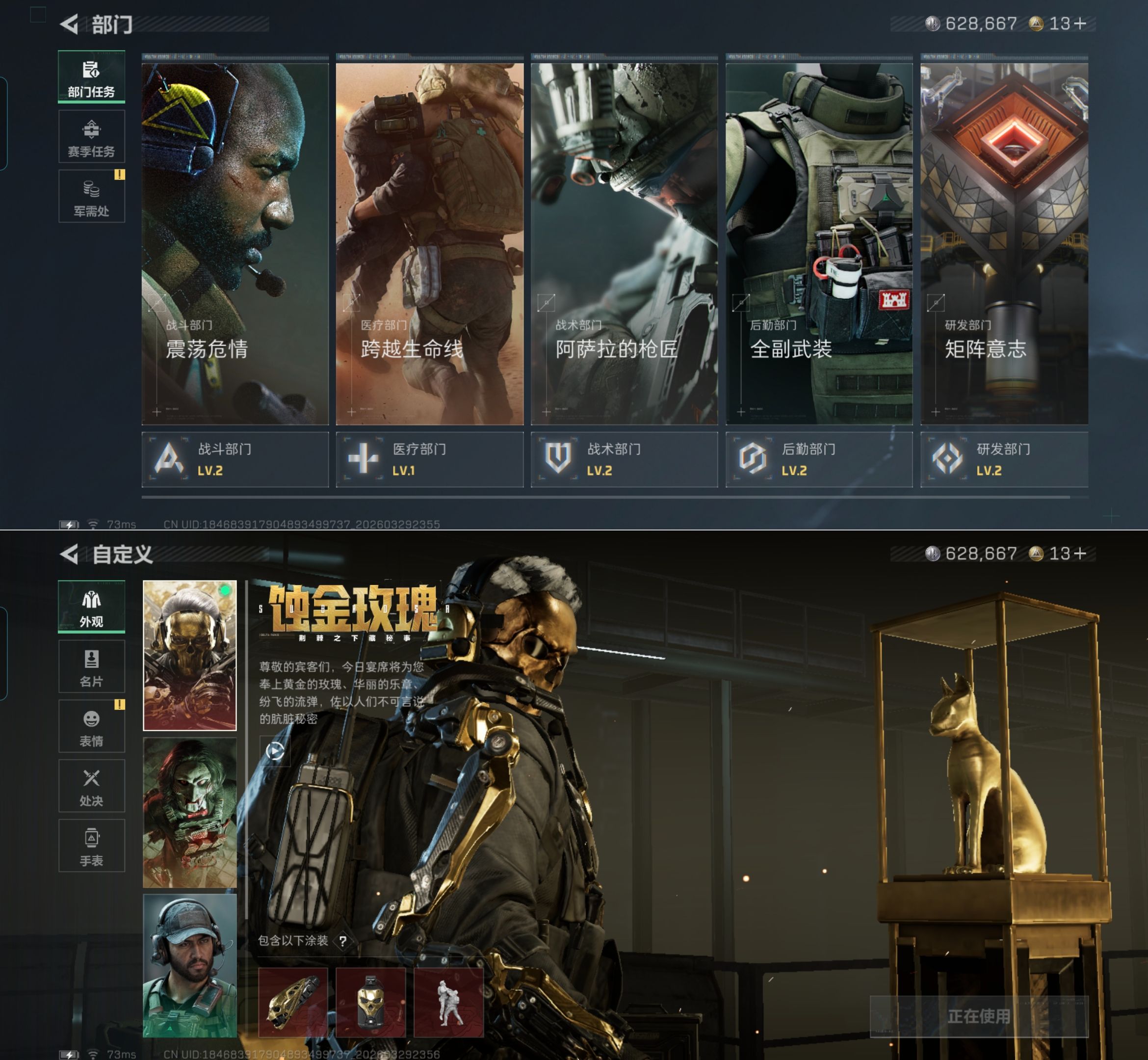
Task: Open the 医疗部门 LV.1 button
Action: coord(429,459)
